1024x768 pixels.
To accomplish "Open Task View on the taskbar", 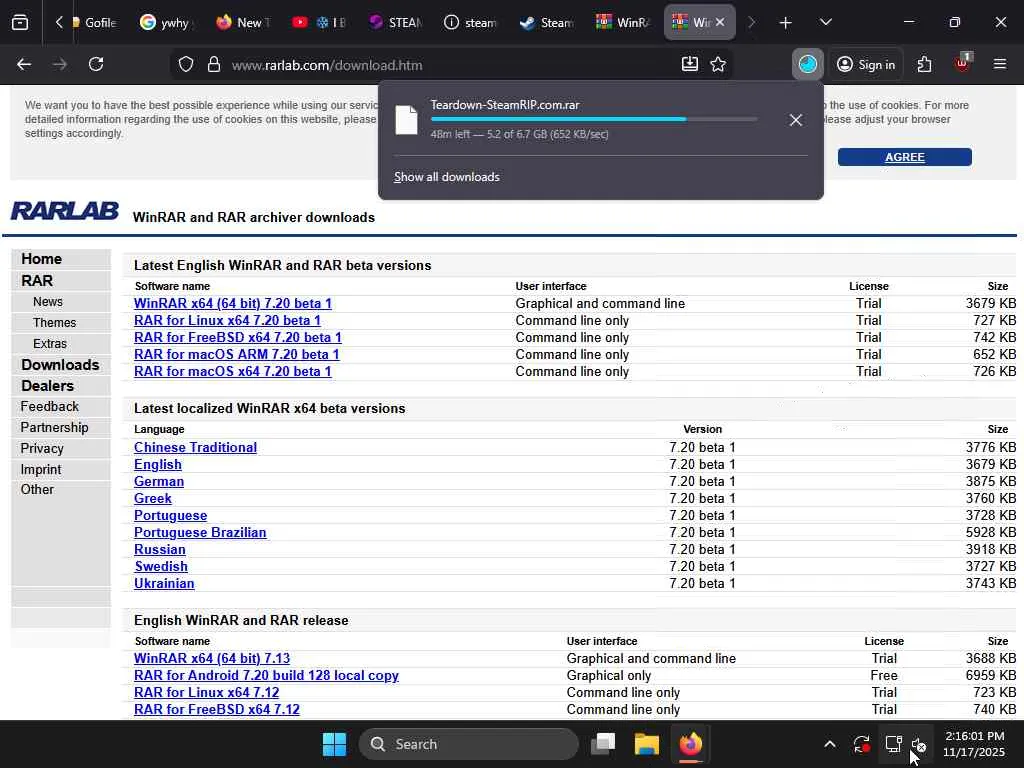I will (603, 744).
